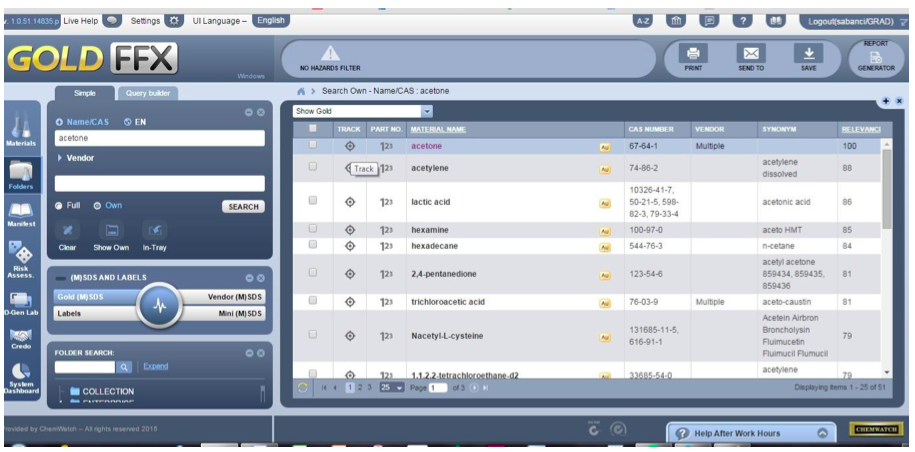Select Vendor (M)SDS option
Image resolution: width=915 pixels, height=452 pixels.
pyautogui.click(x=224, y=297)
